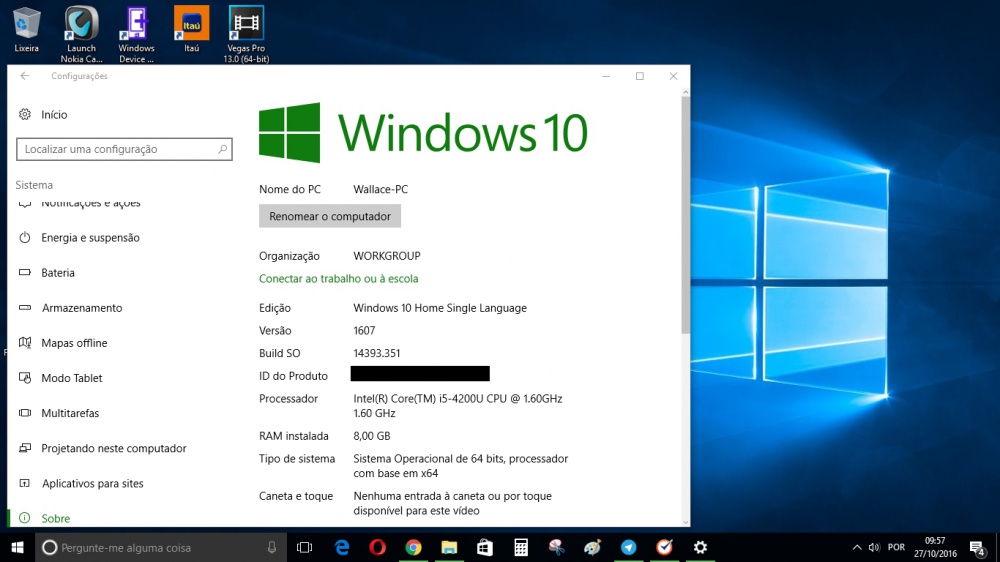Launch Microsoft Edge from taskbar
The height and width of the screenshot is (562, 1000).
(x=342, y=547)
